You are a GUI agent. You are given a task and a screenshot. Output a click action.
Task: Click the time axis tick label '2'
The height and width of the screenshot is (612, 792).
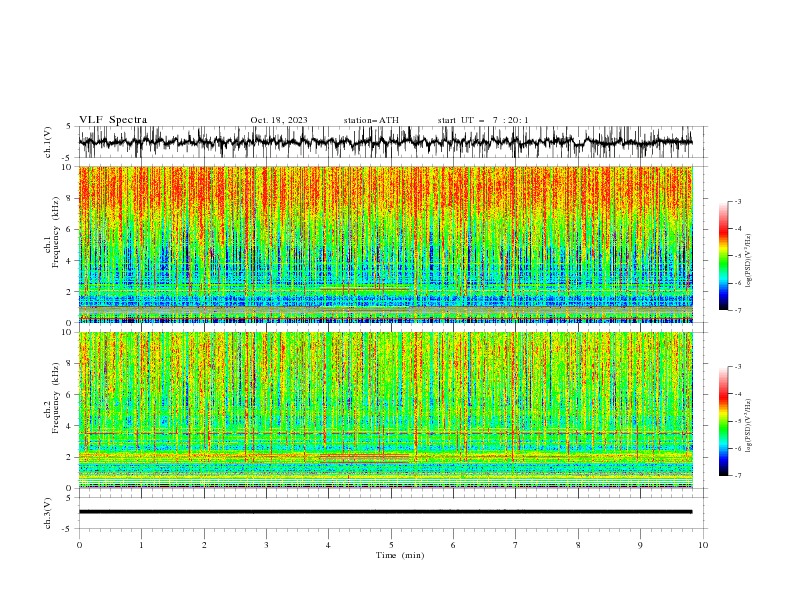[x=204, y=545]
